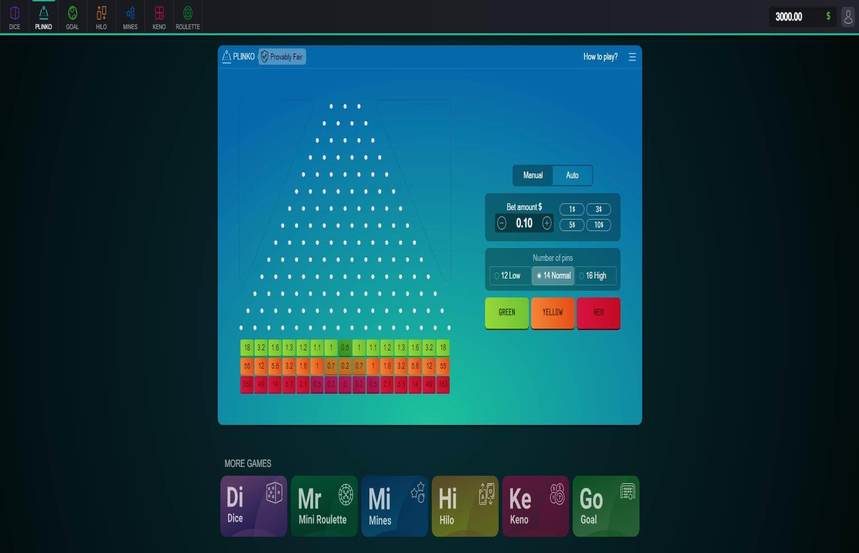The height and width of the screenshot is (553, 859).
Task: Switch to the Auto betting tab
Action: tap(572, 175)
